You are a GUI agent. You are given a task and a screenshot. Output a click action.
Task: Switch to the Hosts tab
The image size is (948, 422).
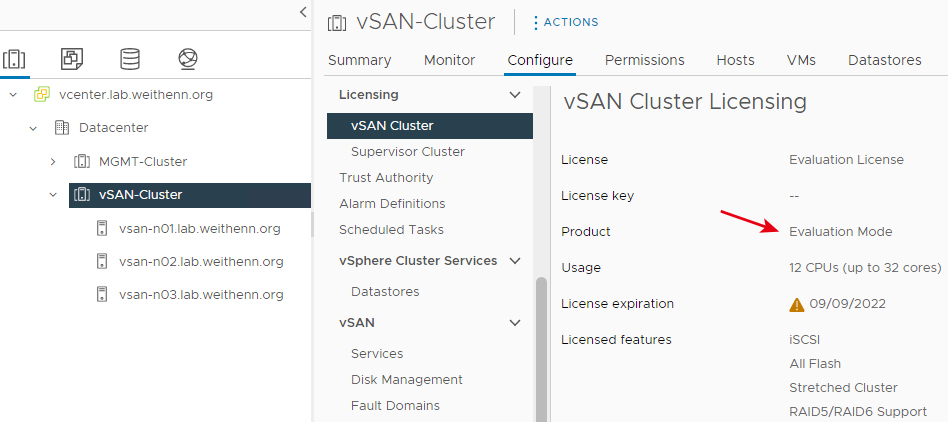tap(735, 60)
